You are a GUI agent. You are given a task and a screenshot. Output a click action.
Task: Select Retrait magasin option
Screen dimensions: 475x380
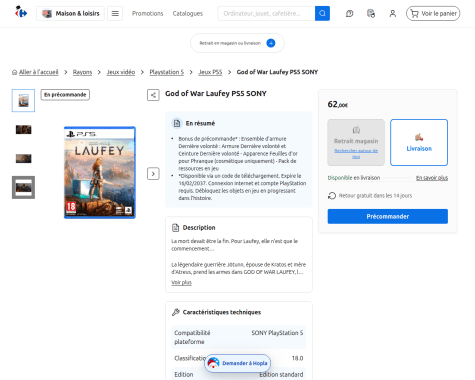coord(356,142)
